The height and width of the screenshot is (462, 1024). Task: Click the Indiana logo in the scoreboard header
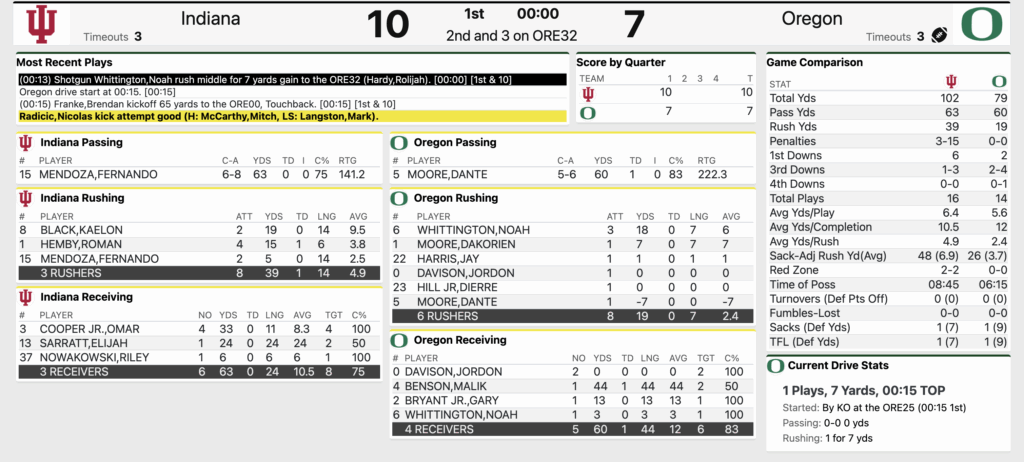point(41,25)
